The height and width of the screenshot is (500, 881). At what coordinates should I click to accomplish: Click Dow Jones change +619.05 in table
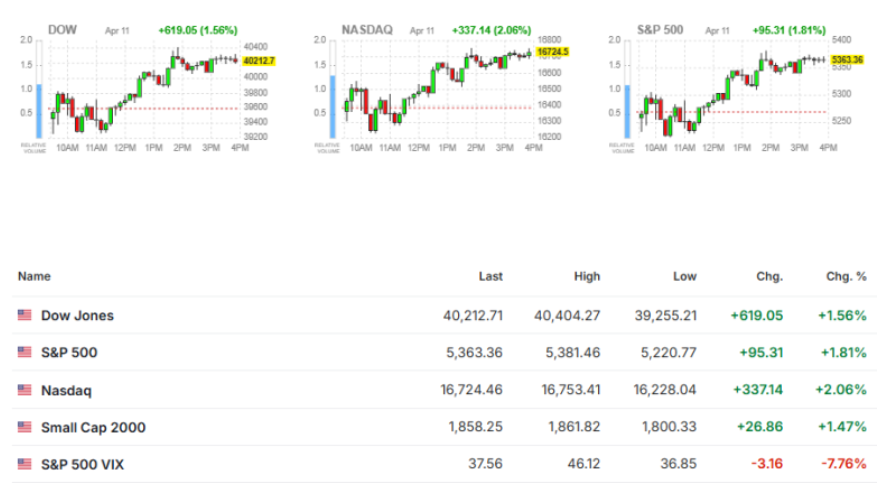(757, 316)
